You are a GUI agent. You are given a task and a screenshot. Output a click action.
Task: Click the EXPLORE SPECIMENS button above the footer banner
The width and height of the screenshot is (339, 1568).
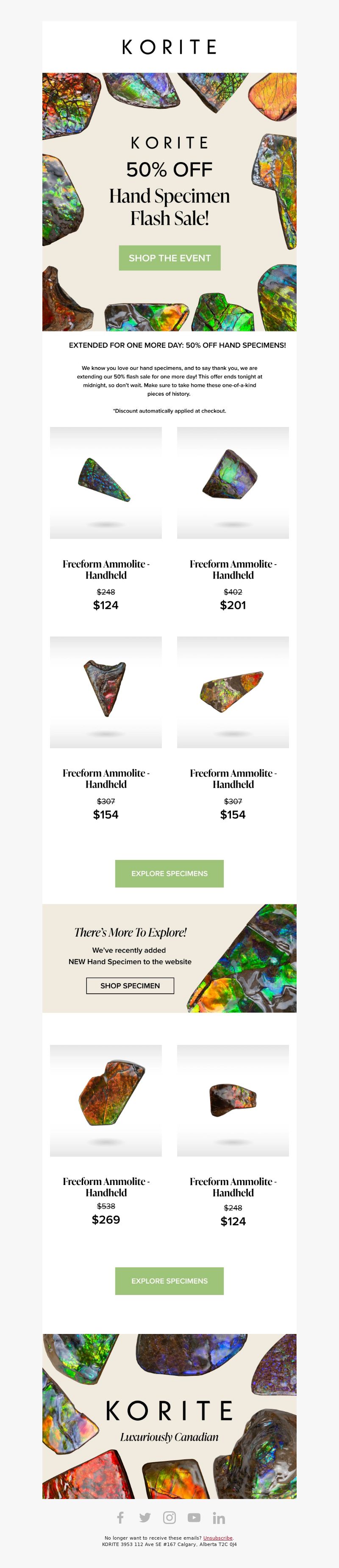pos(169,1281)
